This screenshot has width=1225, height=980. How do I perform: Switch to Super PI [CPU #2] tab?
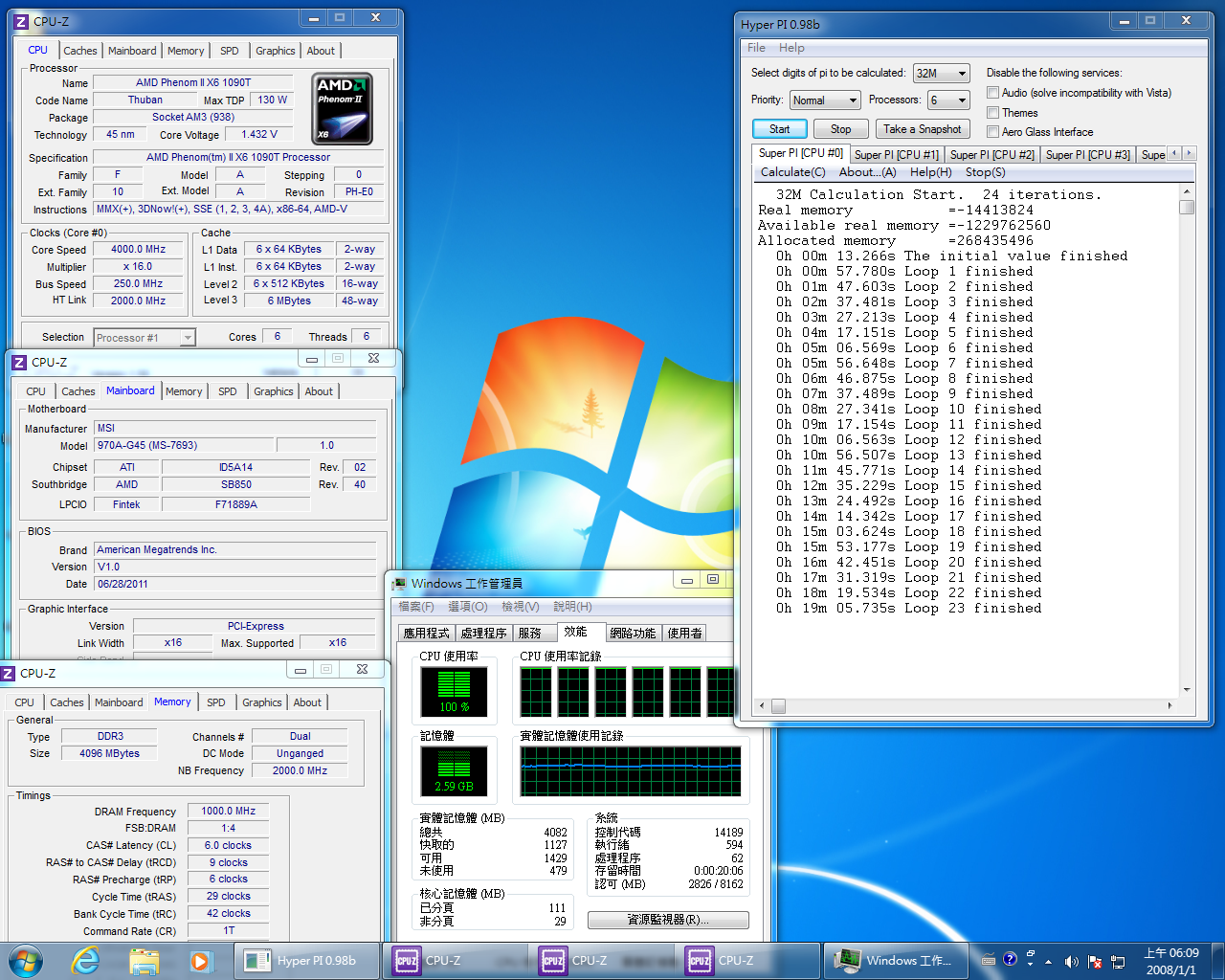pos(991,154)
